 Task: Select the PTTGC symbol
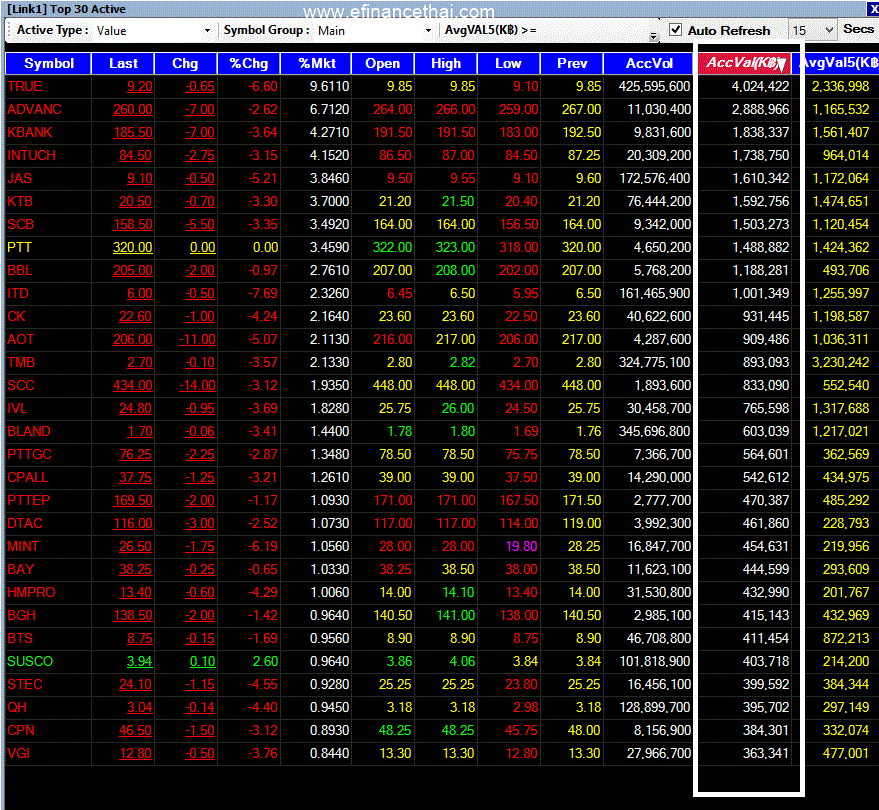coord(30,454)
